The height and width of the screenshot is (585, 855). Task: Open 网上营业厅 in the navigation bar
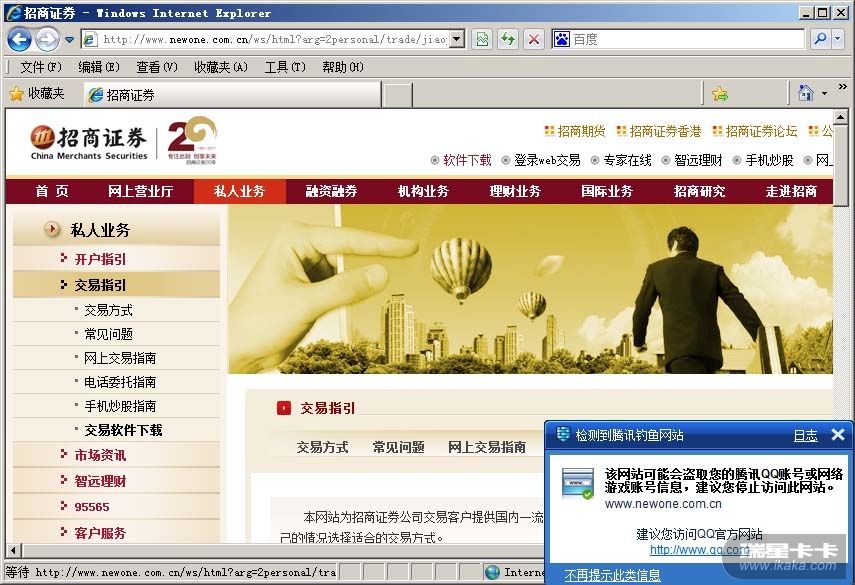point(141,191)
